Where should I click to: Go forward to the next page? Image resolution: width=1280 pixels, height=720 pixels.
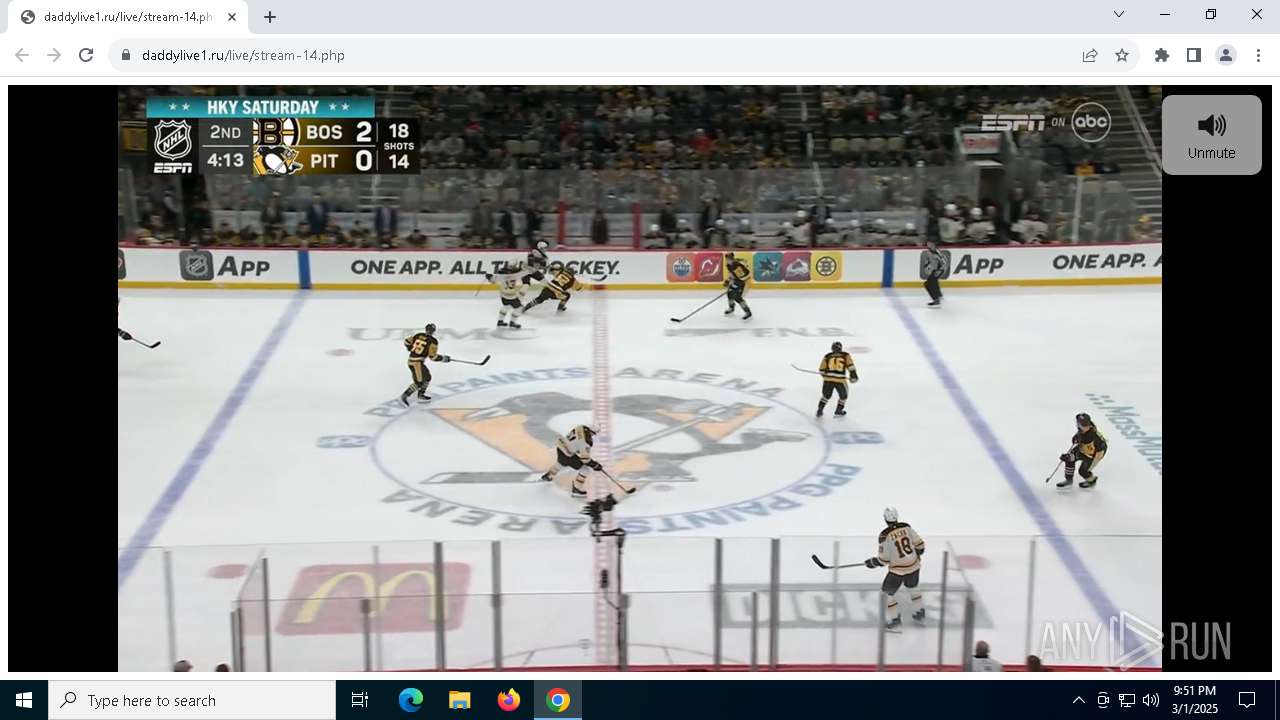pyautogui.click(x=54, y=55)
